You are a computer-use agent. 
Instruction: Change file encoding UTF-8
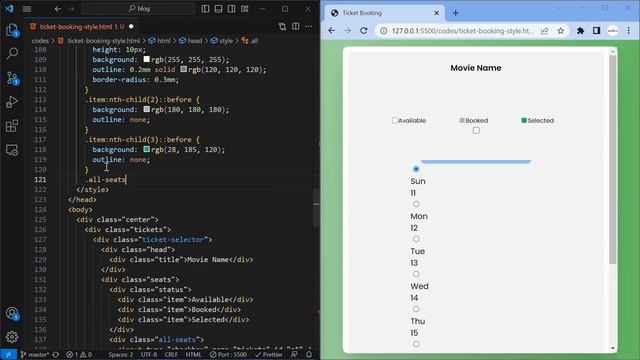point(149,355)
